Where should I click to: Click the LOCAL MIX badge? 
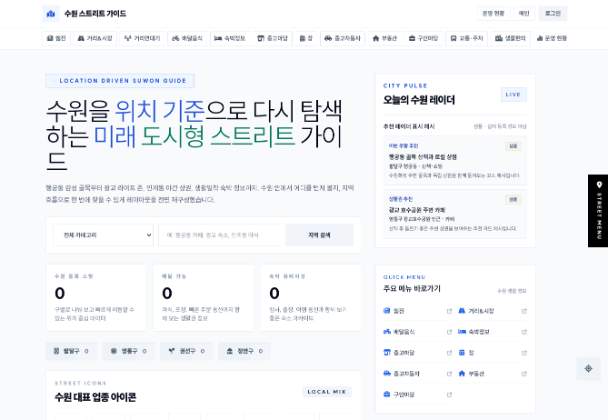coord(327,392)
